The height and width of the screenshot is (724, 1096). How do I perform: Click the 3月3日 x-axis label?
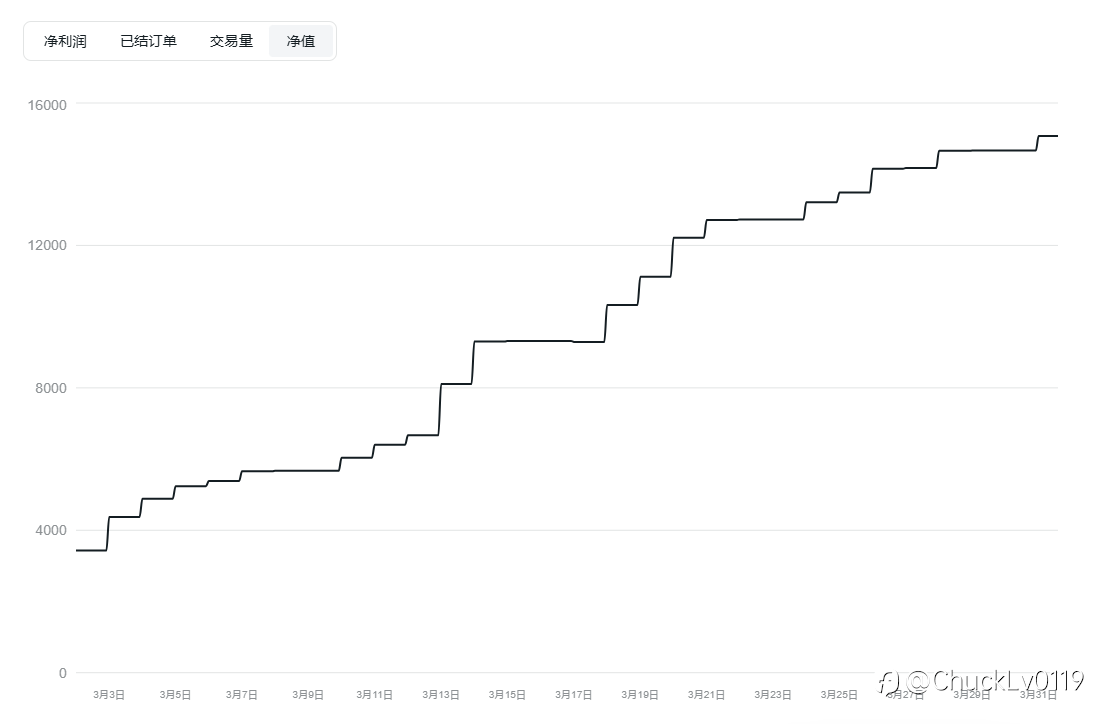(x=109, y=694)
